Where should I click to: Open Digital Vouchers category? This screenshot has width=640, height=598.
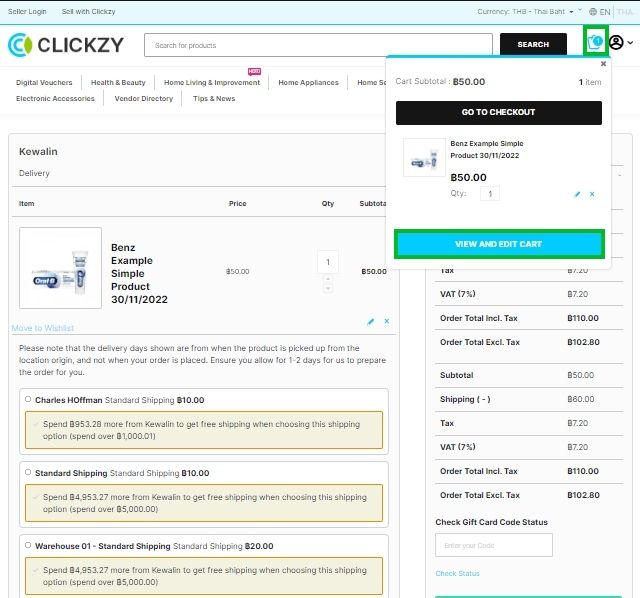pyautogui.click(x=44, y=82)
